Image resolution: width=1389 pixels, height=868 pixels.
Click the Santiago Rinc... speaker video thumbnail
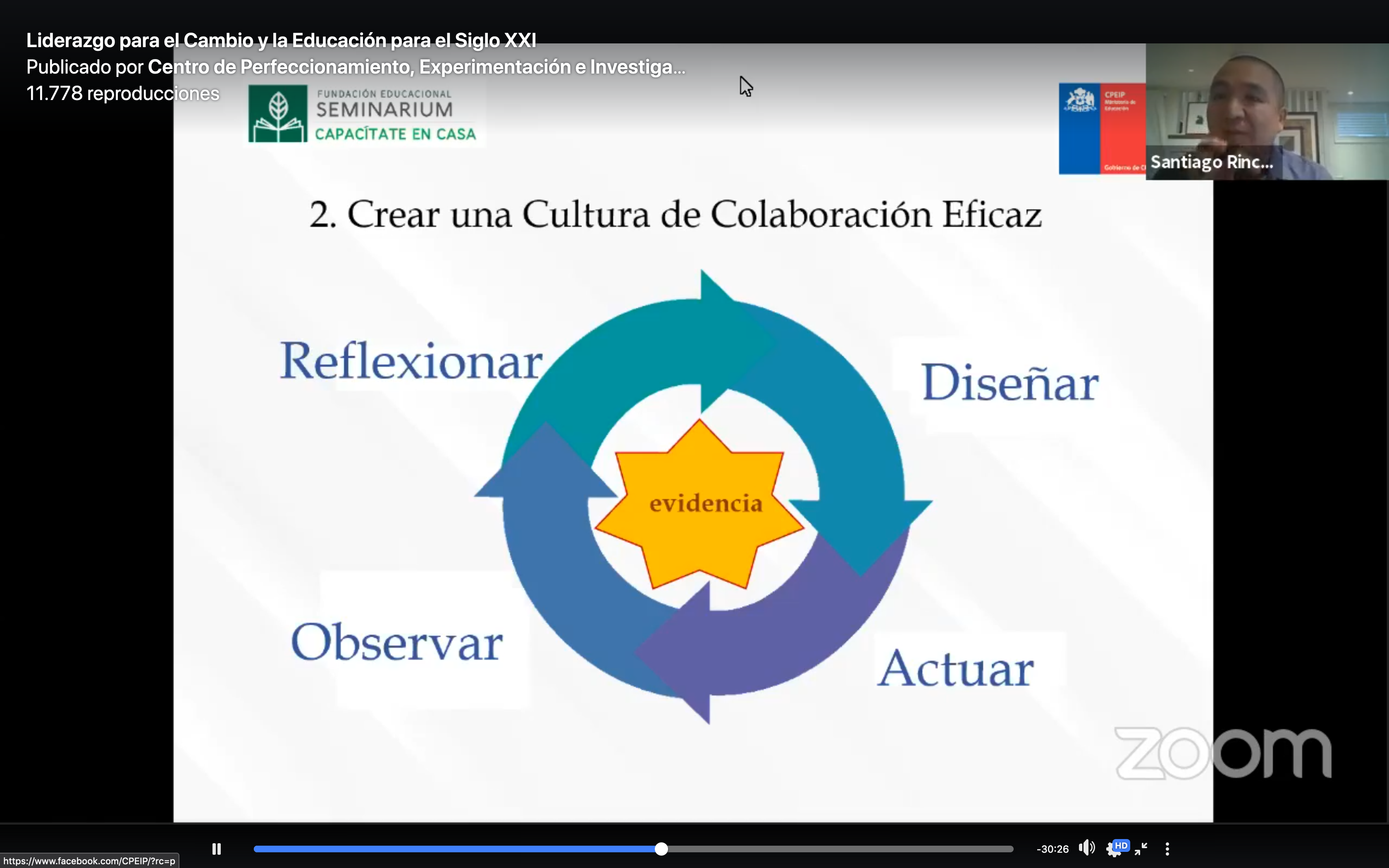tap(1267, 111)
